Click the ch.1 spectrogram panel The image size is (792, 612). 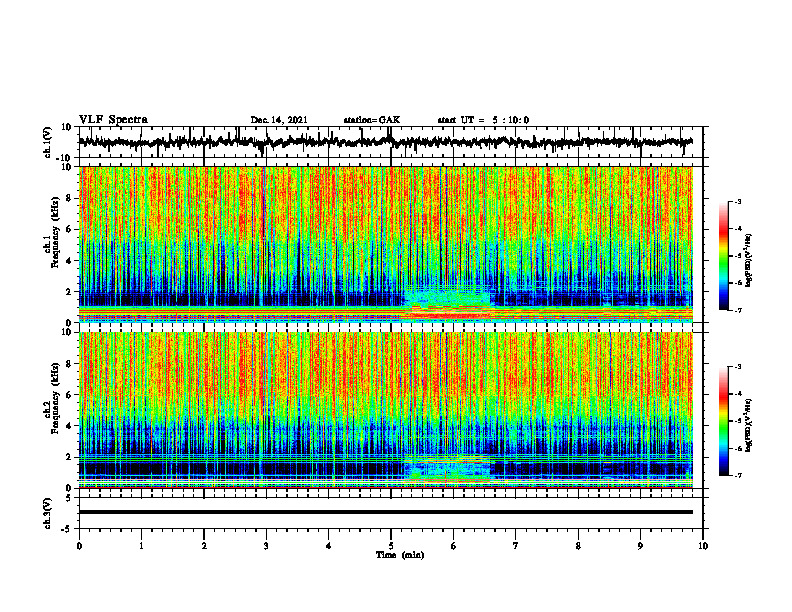385,244
